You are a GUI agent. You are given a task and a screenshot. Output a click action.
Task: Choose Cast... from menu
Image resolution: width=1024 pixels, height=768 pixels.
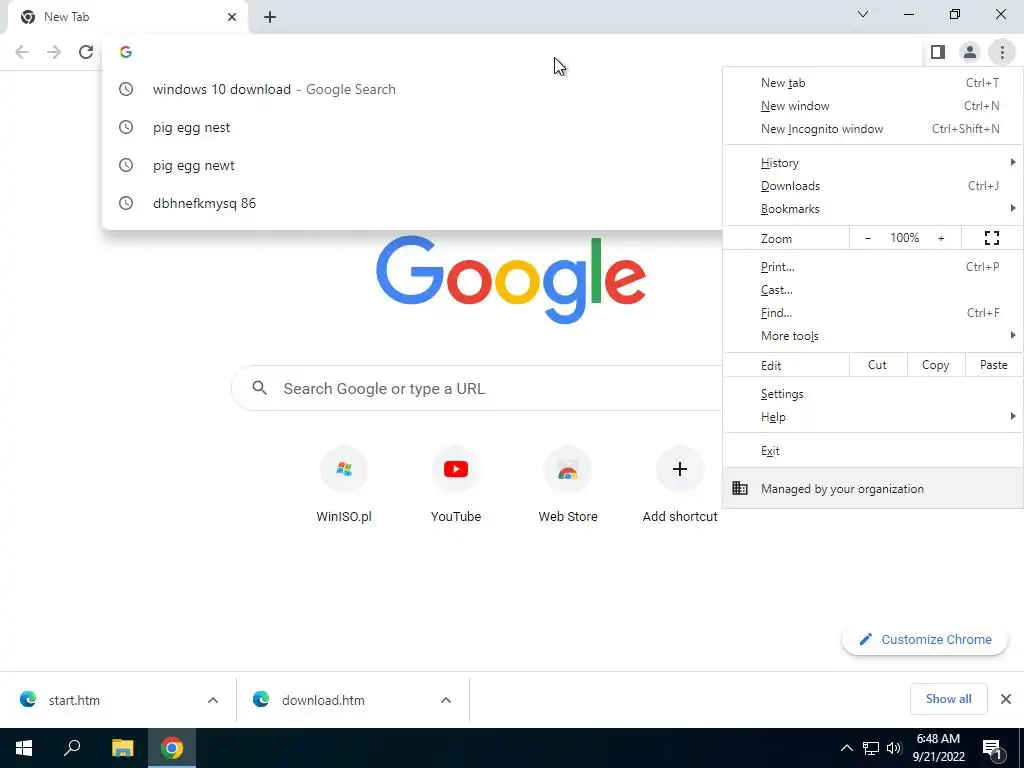click(873, 290)
